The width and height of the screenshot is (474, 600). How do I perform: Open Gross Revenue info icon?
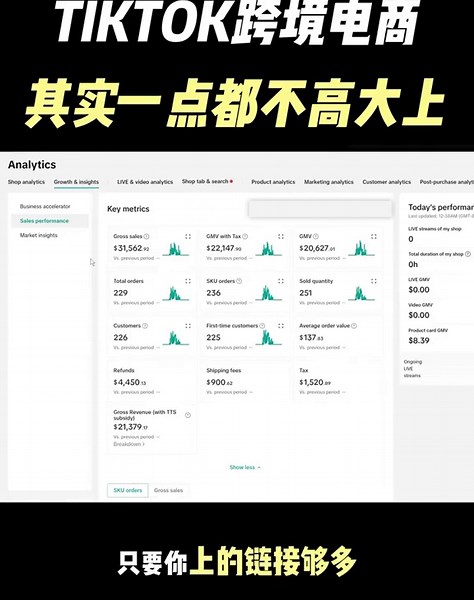(x=188, y=415)
